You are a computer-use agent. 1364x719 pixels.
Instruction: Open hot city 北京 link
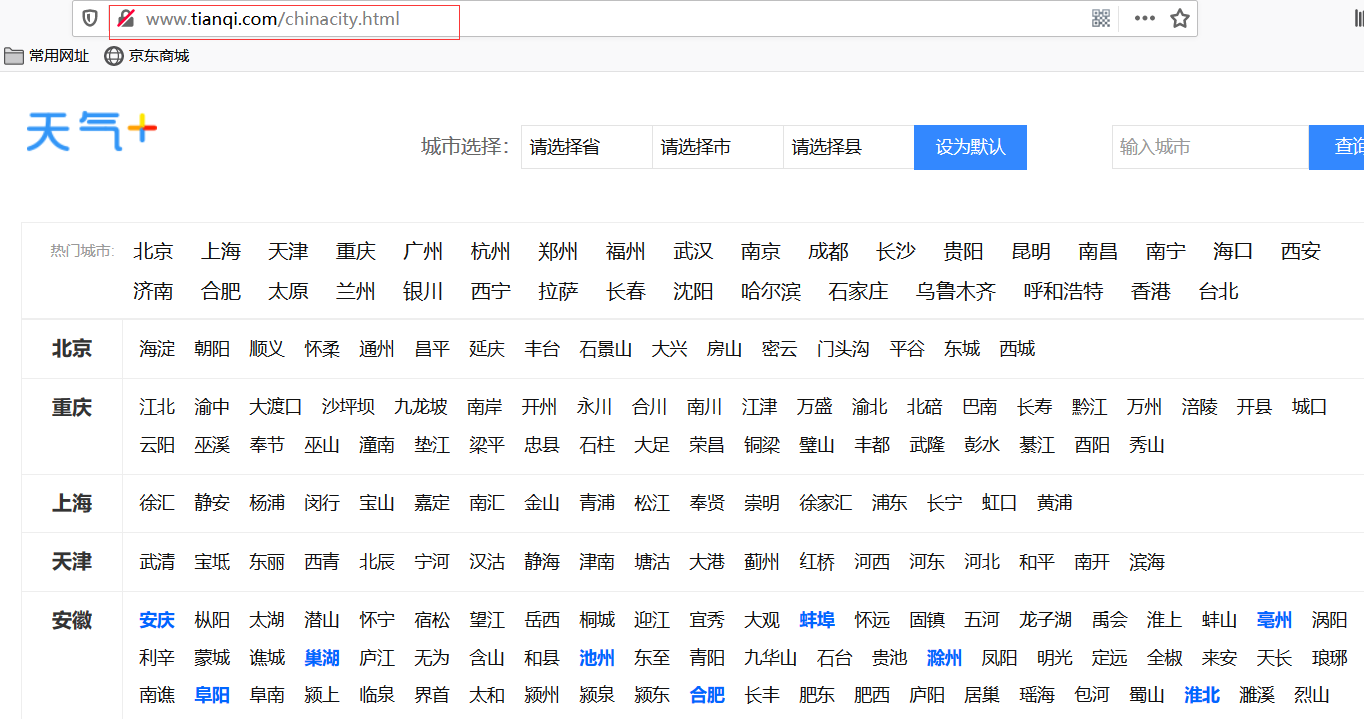(153, 251)
